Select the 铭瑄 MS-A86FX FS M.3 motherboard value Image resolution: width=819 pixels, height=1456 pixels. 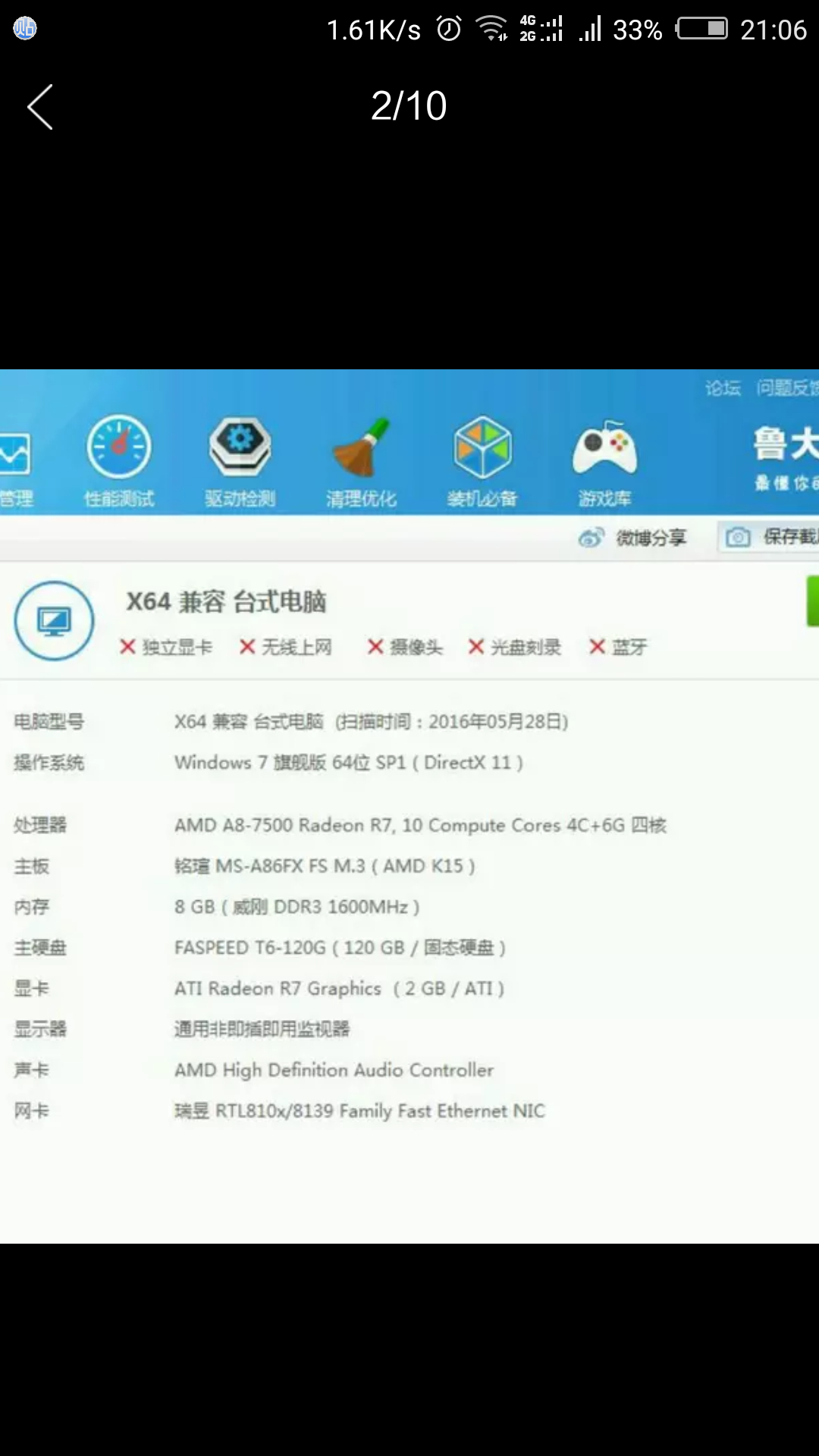[325, 866]
